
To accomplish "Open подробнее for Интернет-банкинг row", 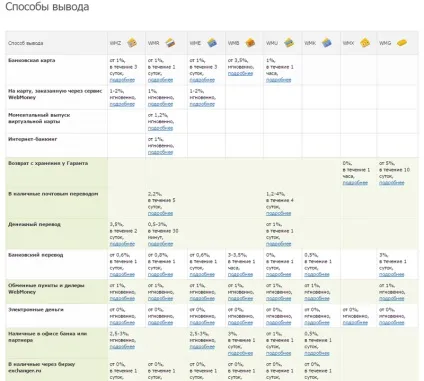I will (x=160, y=152).
